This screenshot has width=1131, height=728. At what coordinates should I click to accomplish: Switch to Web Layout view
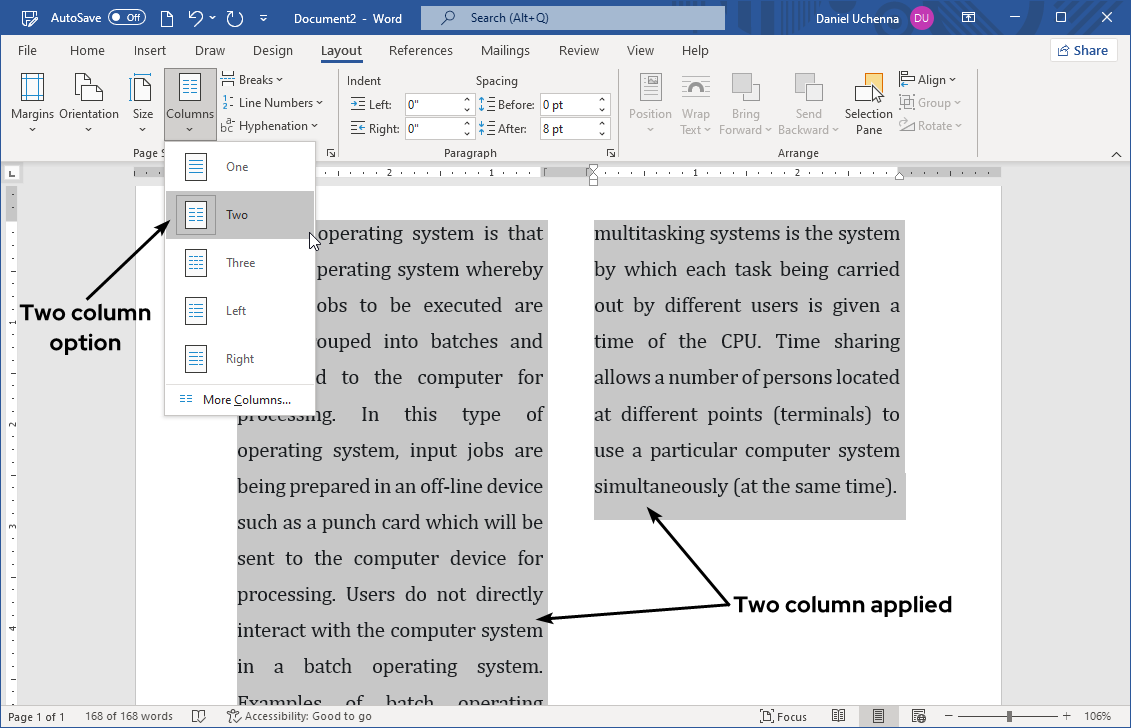point(918,716)
